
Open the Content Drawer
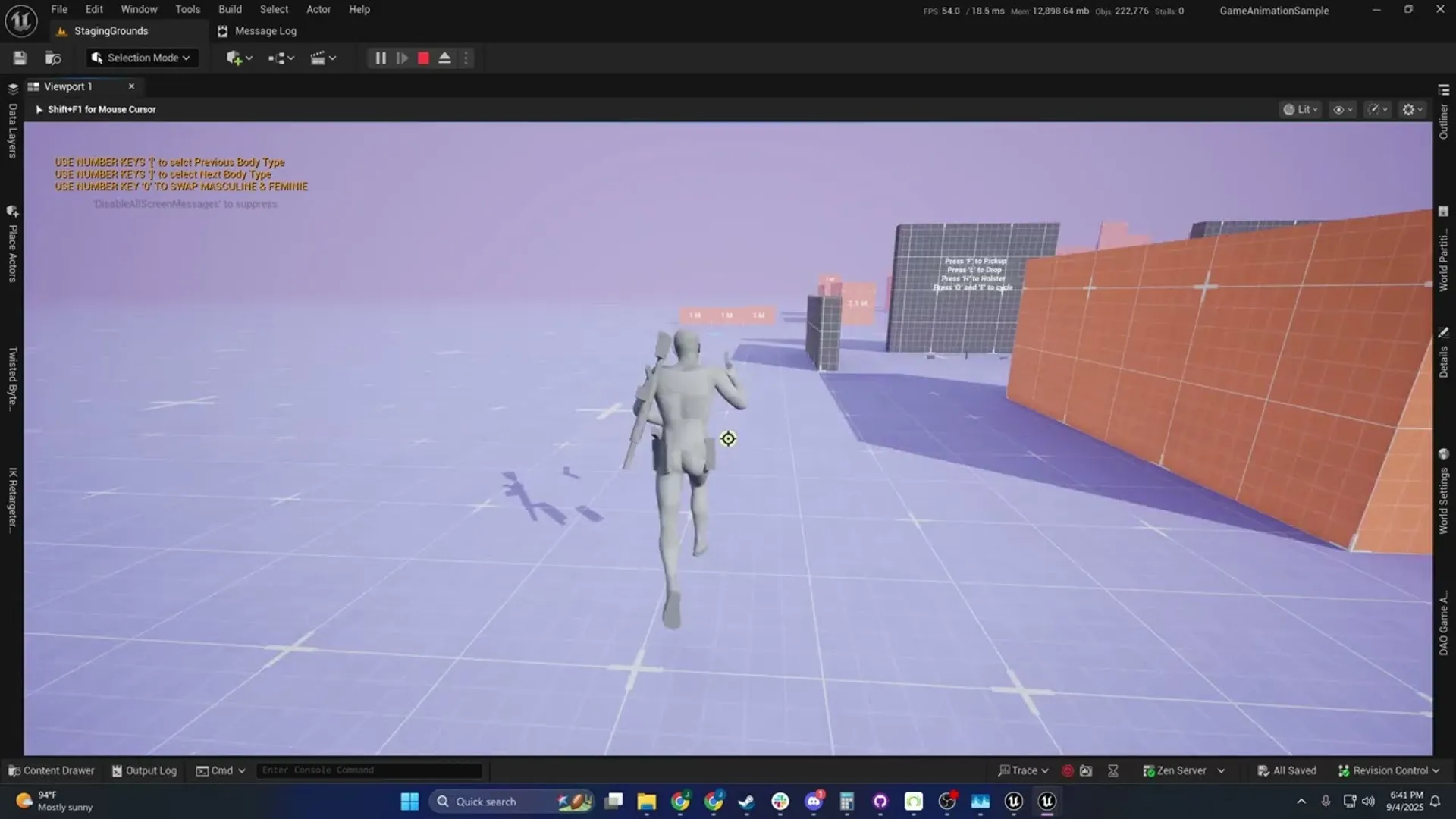coord(52,771)
